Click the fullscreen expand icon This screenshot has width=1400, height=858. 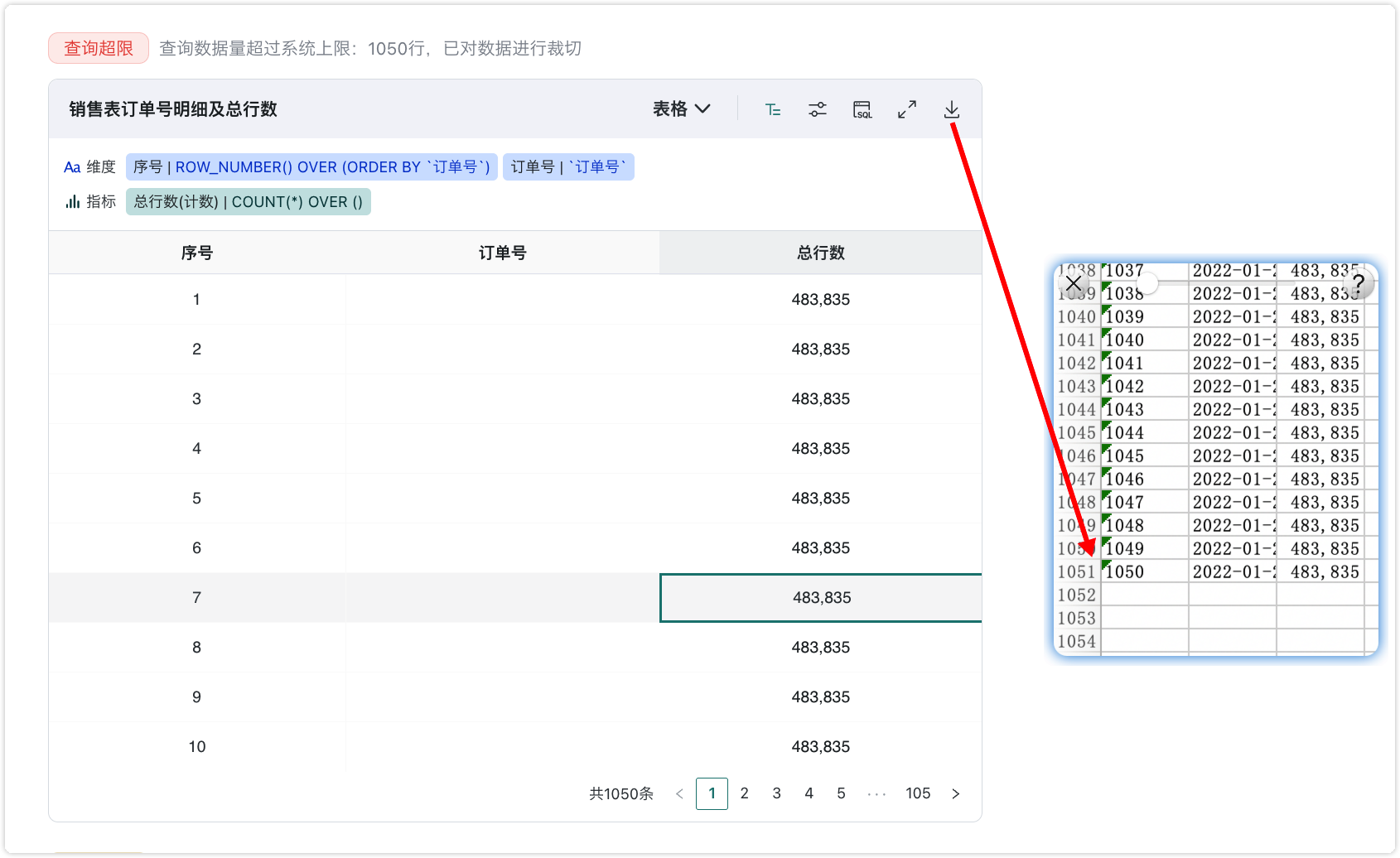pos(906,108)
